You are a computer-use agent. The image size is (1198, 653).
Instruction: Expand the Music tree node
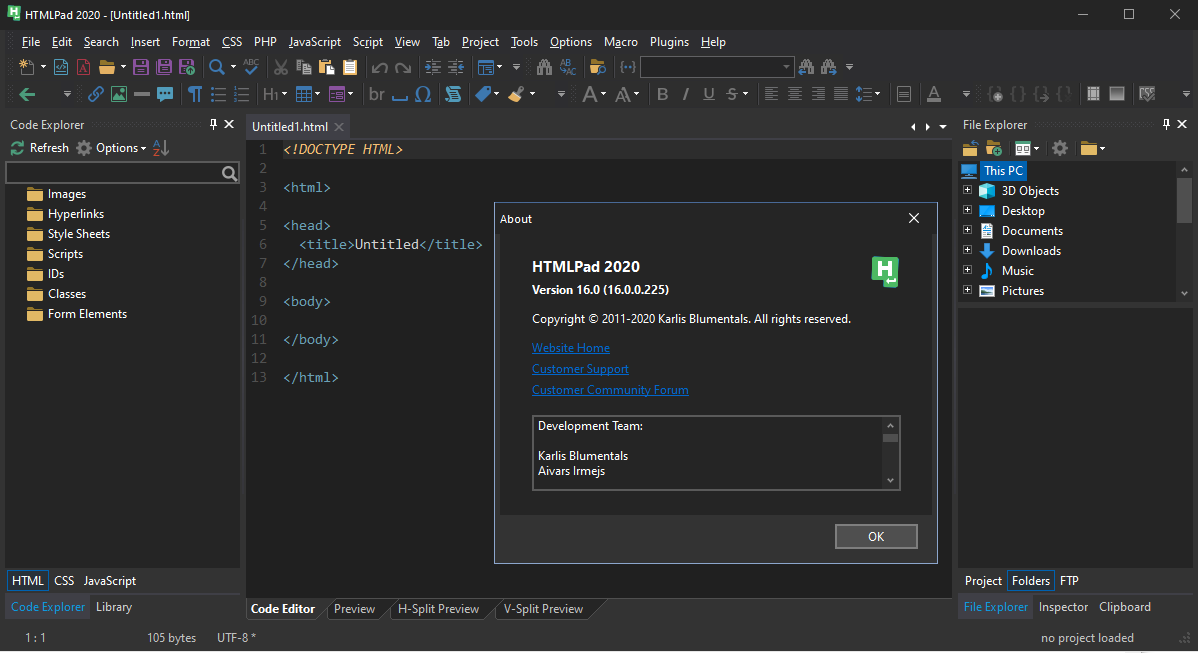click(x=967, y=270)
